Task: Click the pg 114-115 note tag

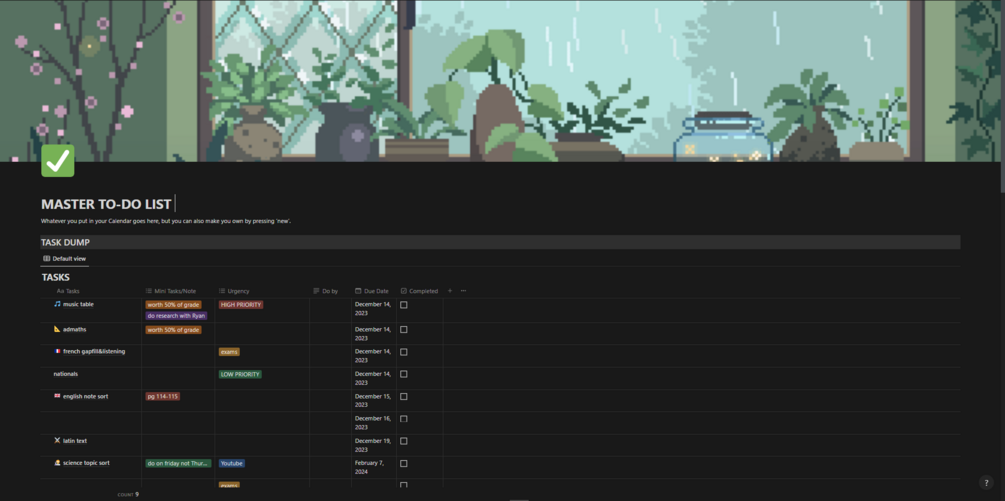Action: (163, 397)
